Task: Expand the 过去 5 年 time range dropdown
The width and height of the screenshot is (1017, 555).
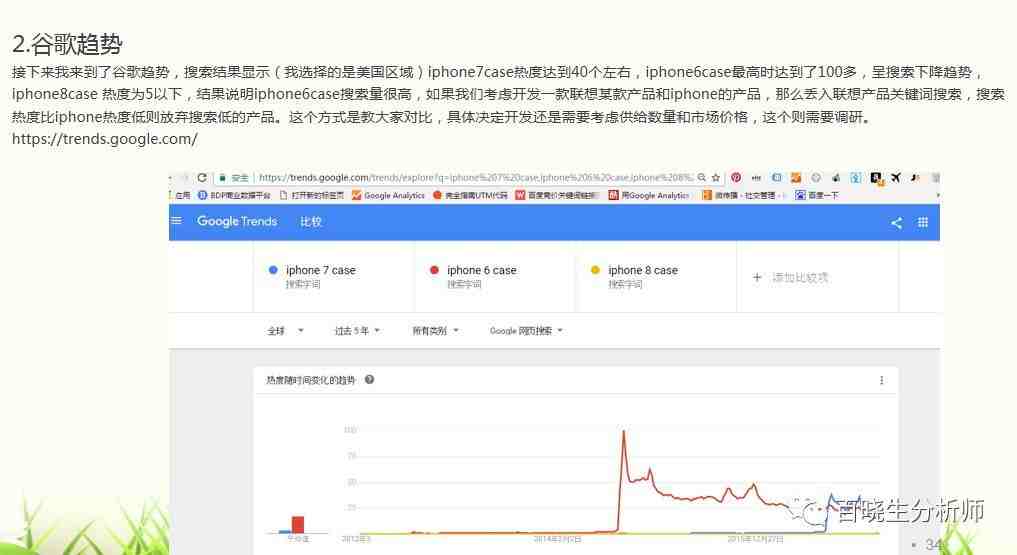Action: pyautogui.click(x=357, y=331)
